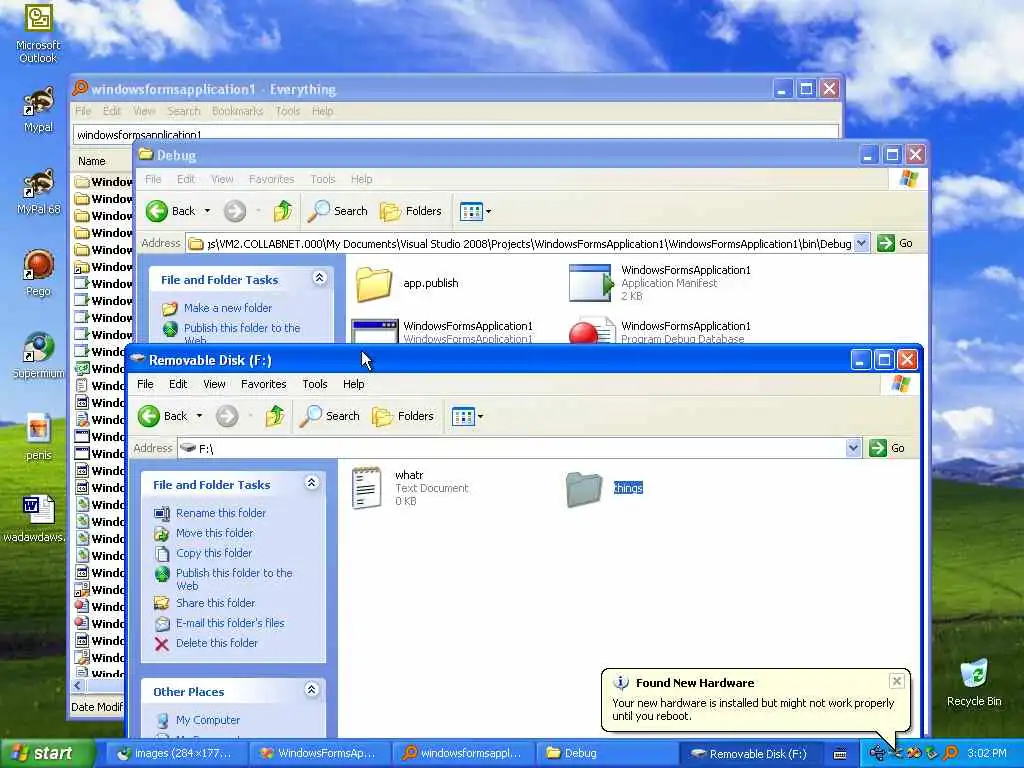Toggle Folders pane in Removable Disk window
The image size is (1024, 768).
point(403,416)
